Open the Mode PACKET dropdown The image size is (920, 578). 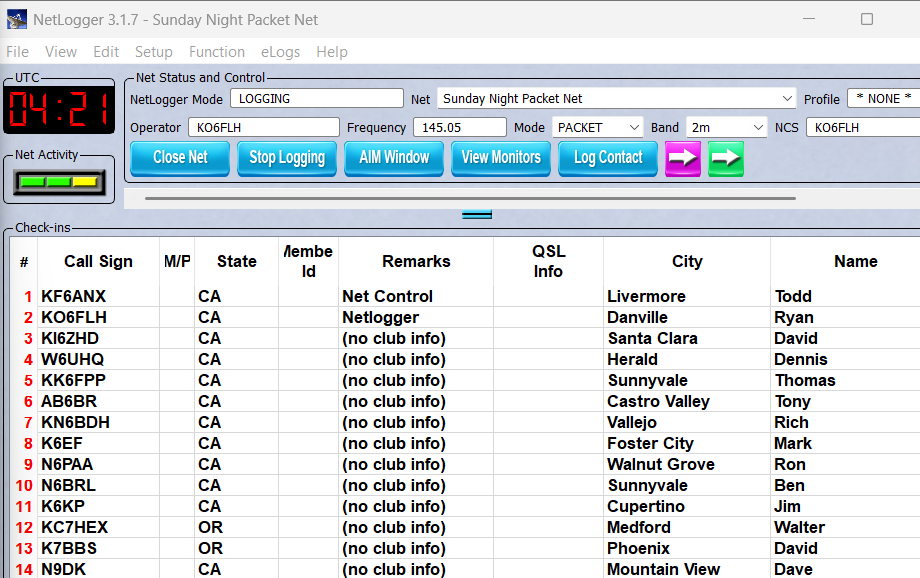(x=632, y=128)
